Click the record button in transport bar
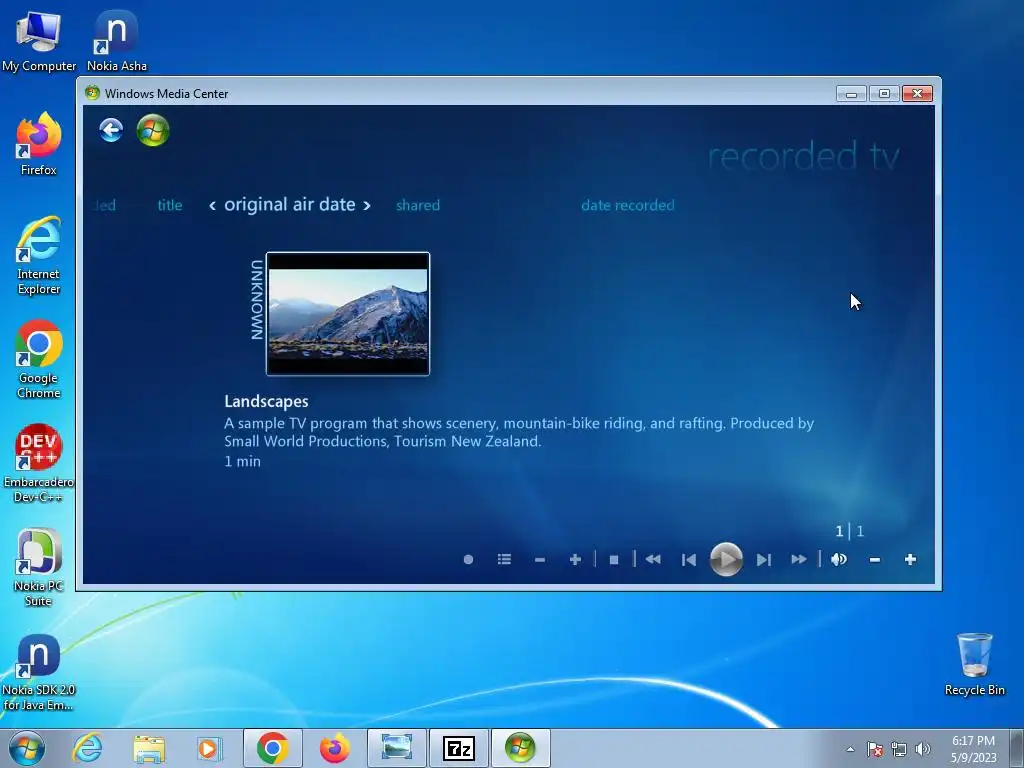This screenshot has height=768, width=1024. click(468, 560)
